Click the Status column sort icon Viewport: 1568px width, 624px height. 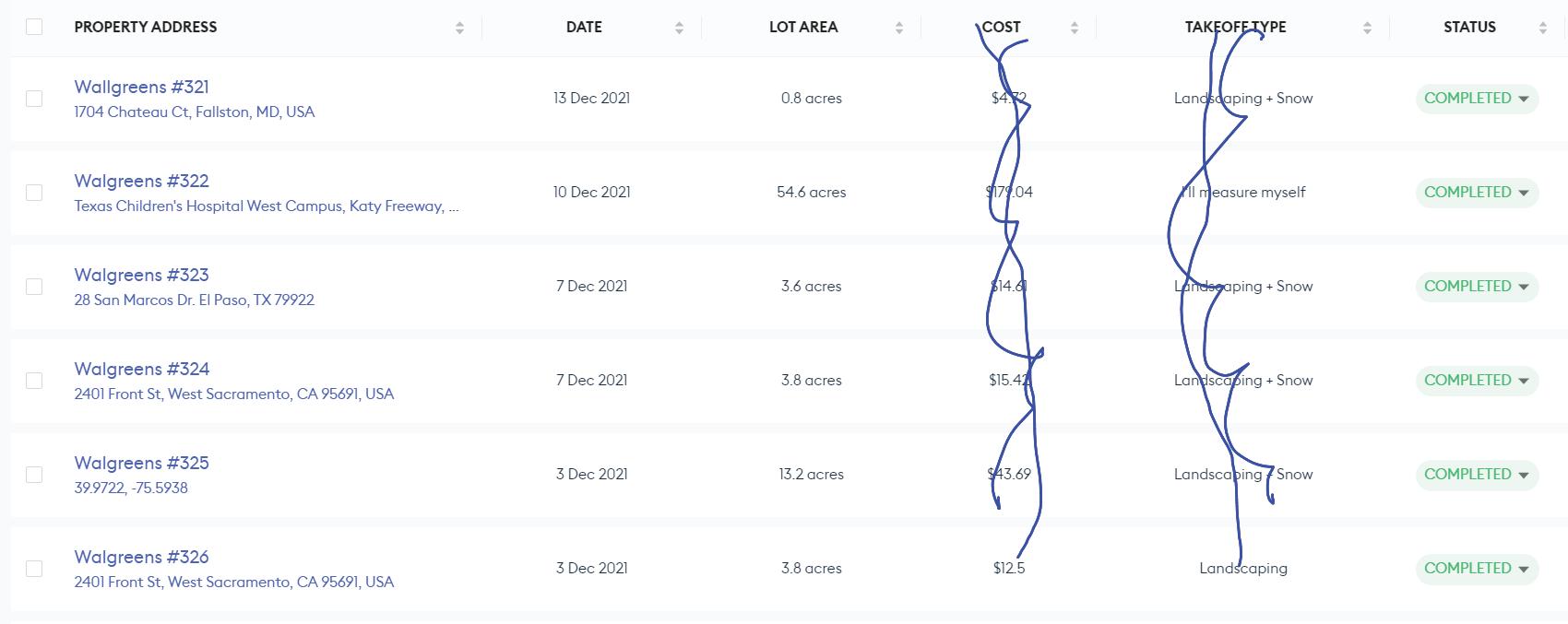(x=1542, y=28)
